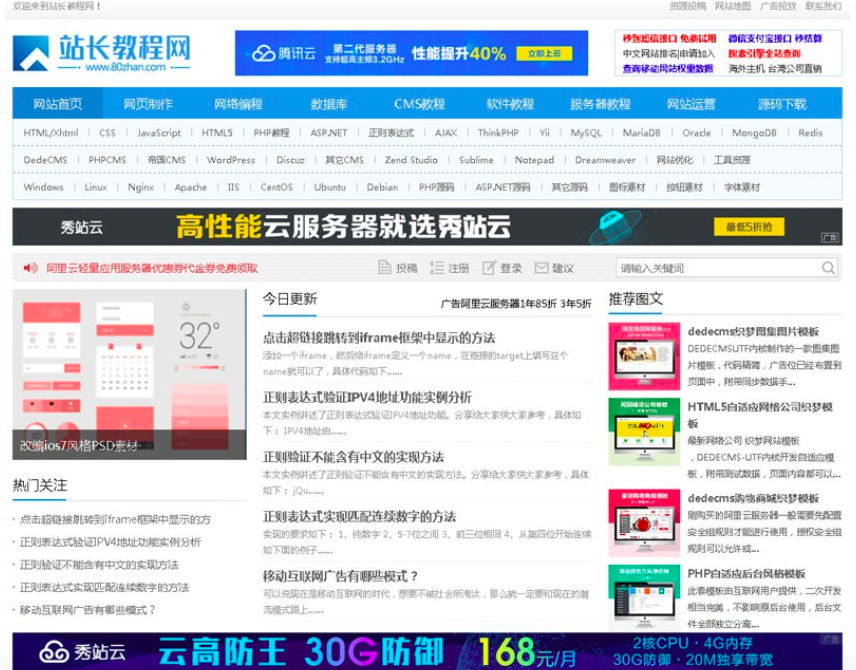Open the PHP教程 subcategory link
856x670 pixels.
271,133
